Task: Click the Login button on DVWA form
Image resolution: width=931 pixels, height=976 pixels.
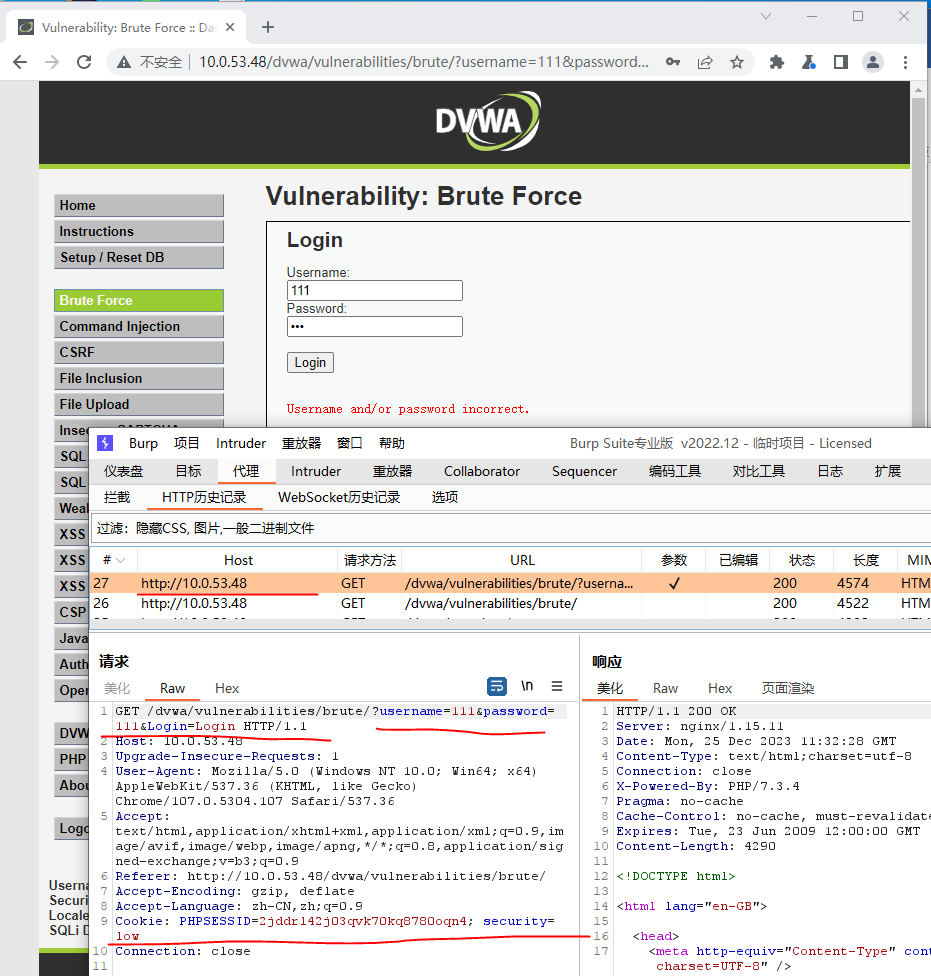Action: click(310, 362)
